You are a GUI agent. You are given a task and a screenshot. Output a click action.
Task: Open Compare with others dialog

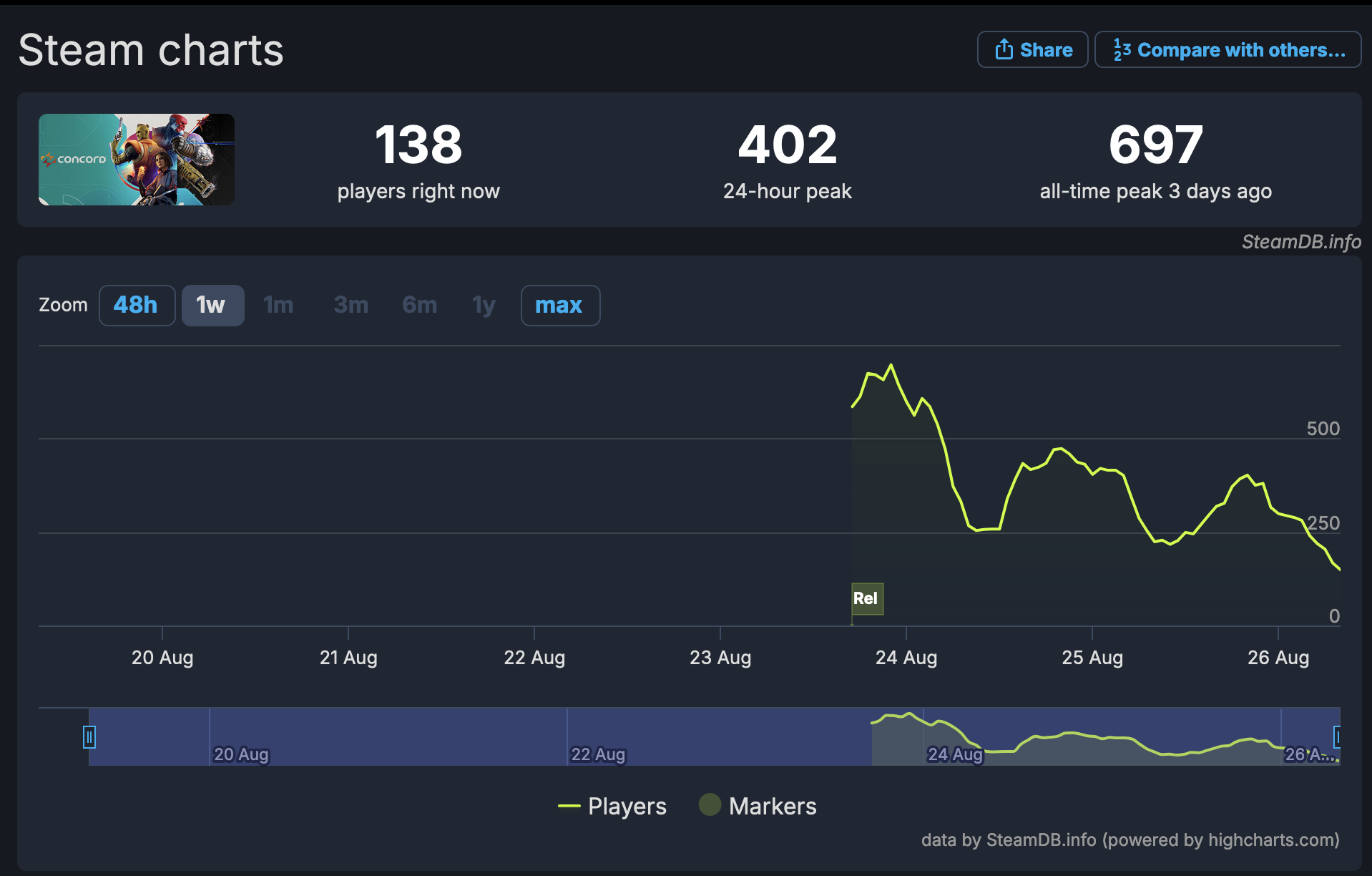(x=1228, y=49)
